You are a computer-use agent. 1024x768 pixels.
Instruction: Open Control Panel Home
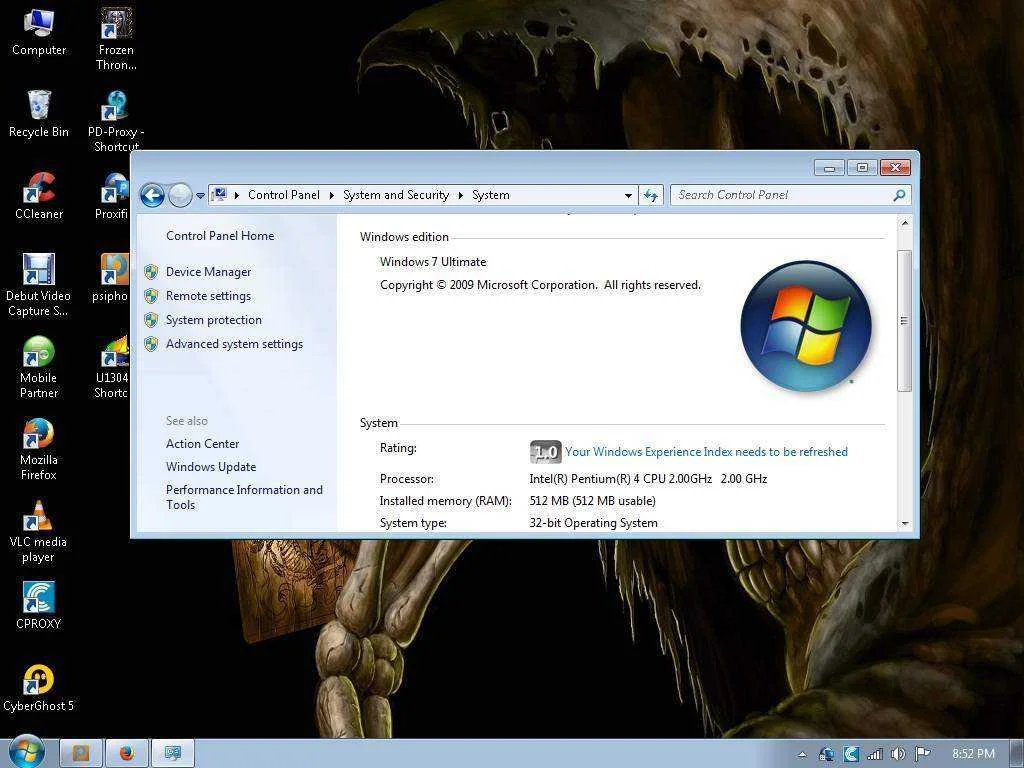(x=220, y=236)
